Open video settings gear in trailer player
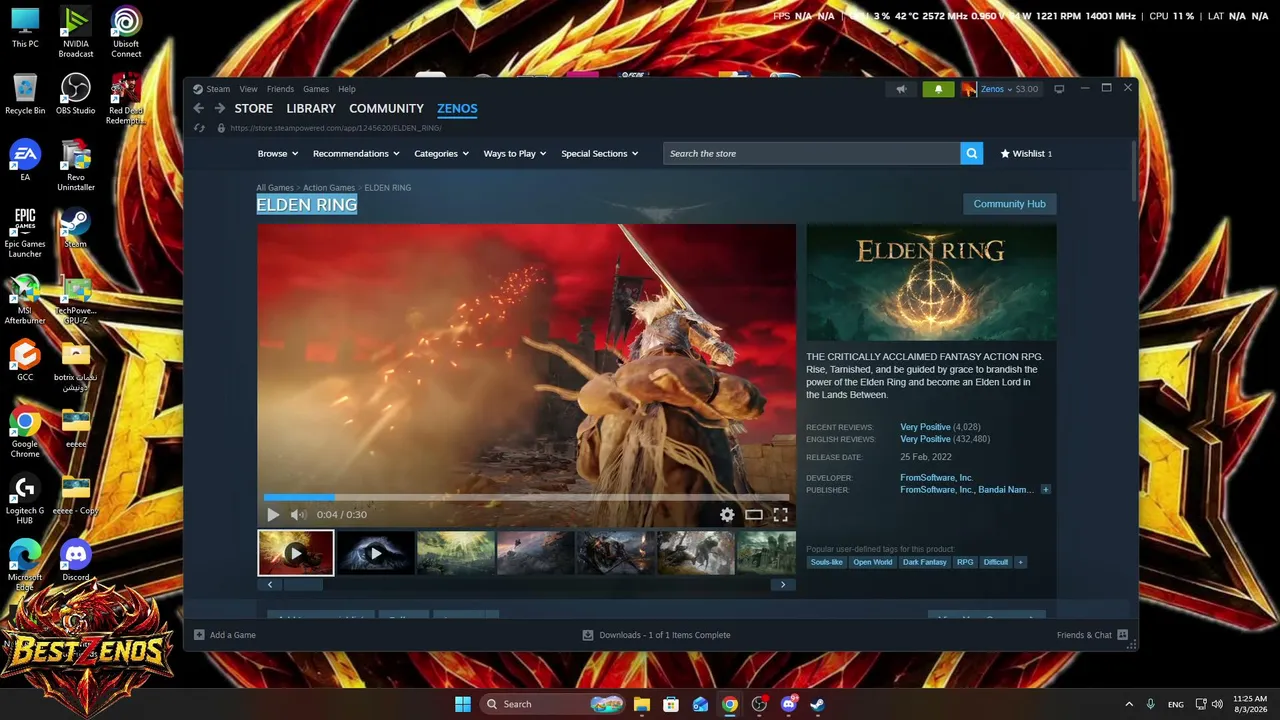The image size is (1280, 720). coord(727,514)
